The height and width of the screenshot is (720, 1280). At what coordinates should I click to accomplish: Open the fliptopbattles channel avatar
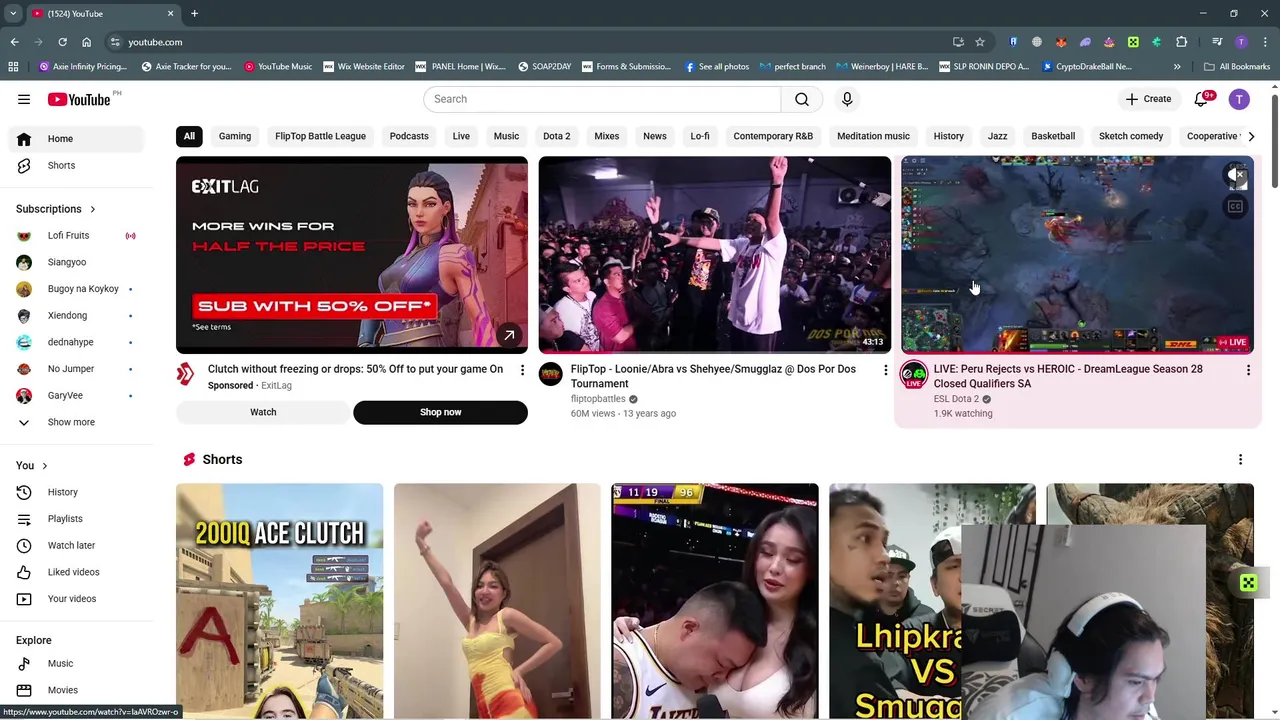click(x=550, y=374)
